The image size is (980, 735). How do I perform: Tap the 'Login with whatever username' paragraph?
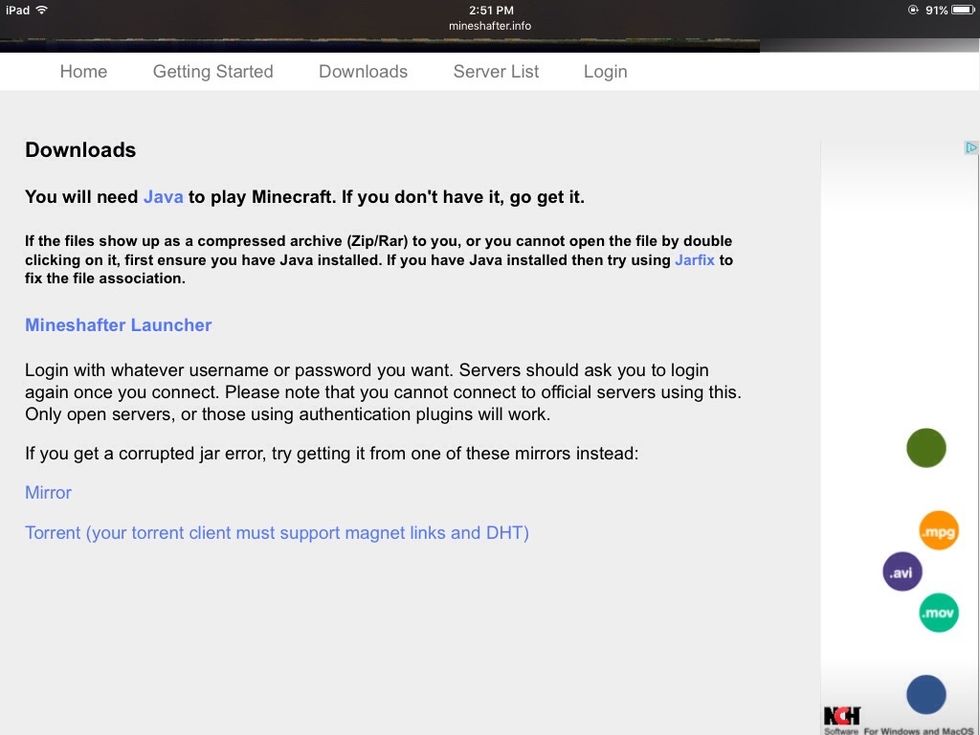point(383,392)
